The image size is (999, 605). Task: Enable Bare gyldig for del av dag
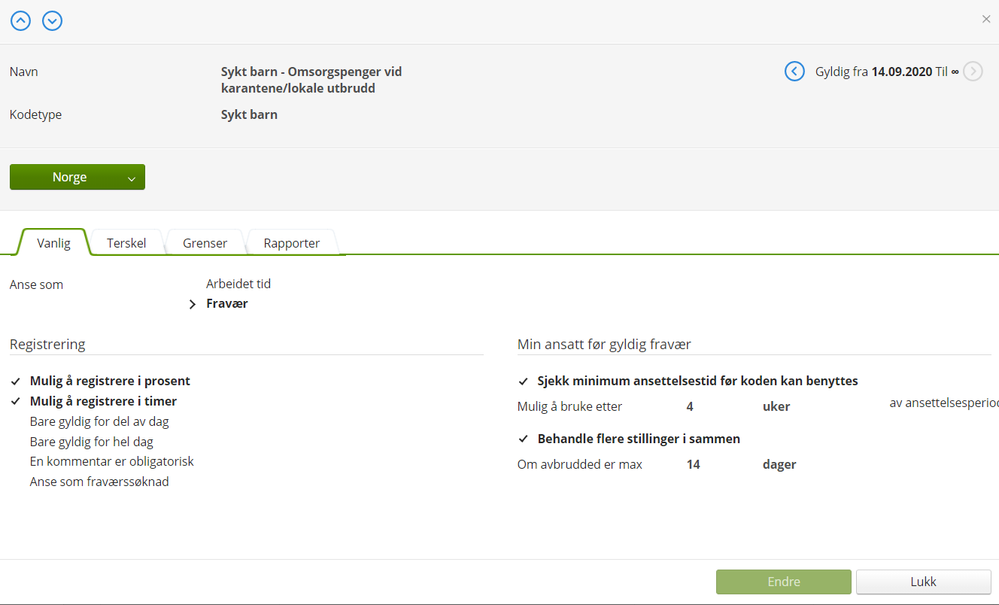(99, 421)
